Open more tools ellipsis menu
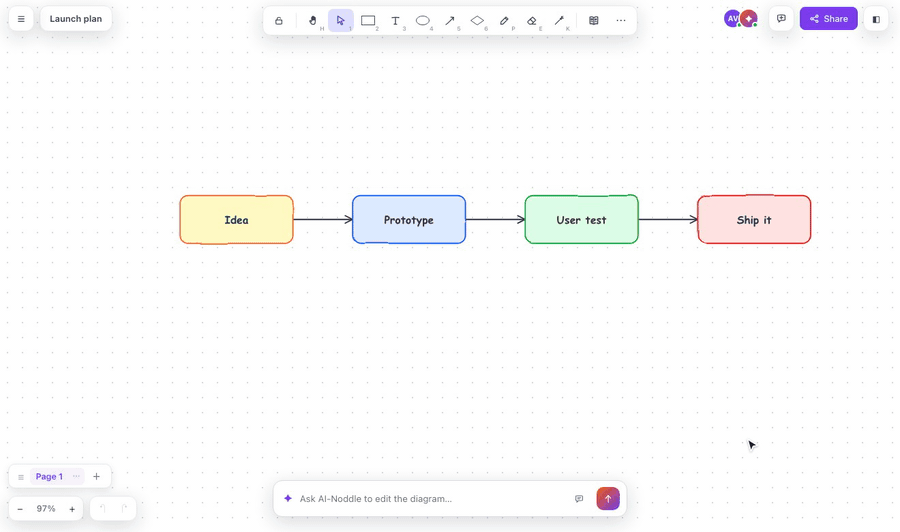Screen dimensions: 900x532 click(x=621, y=21)
